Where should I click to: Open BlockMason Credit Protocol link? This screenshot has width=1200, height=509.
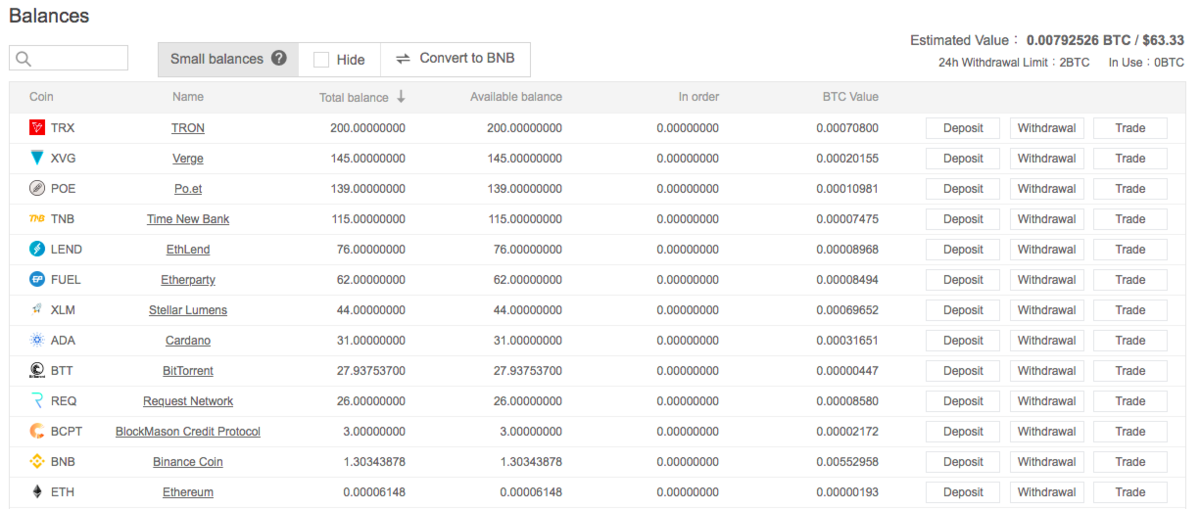188,431
